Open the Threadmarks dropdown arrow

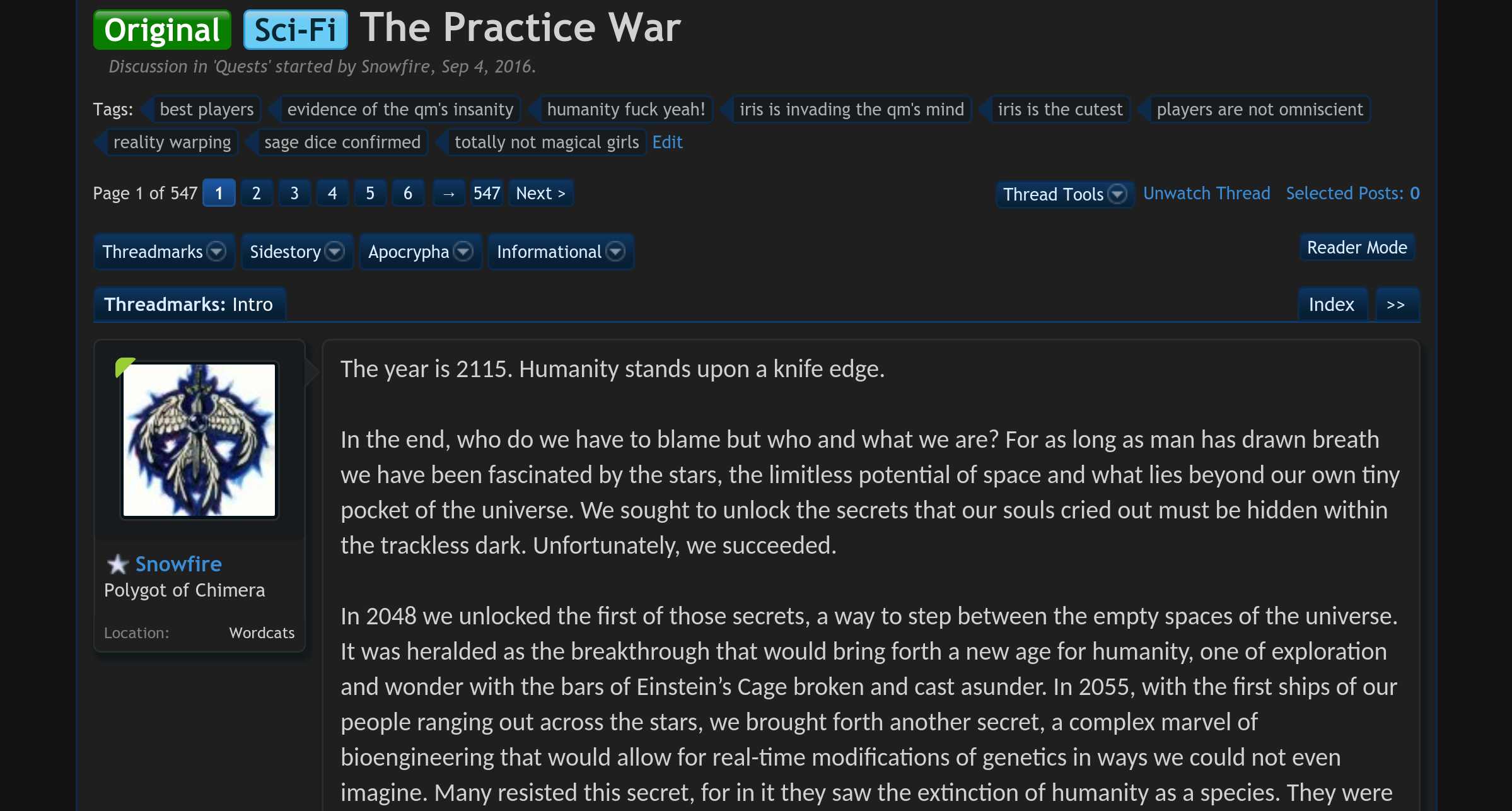coord(217,252)
